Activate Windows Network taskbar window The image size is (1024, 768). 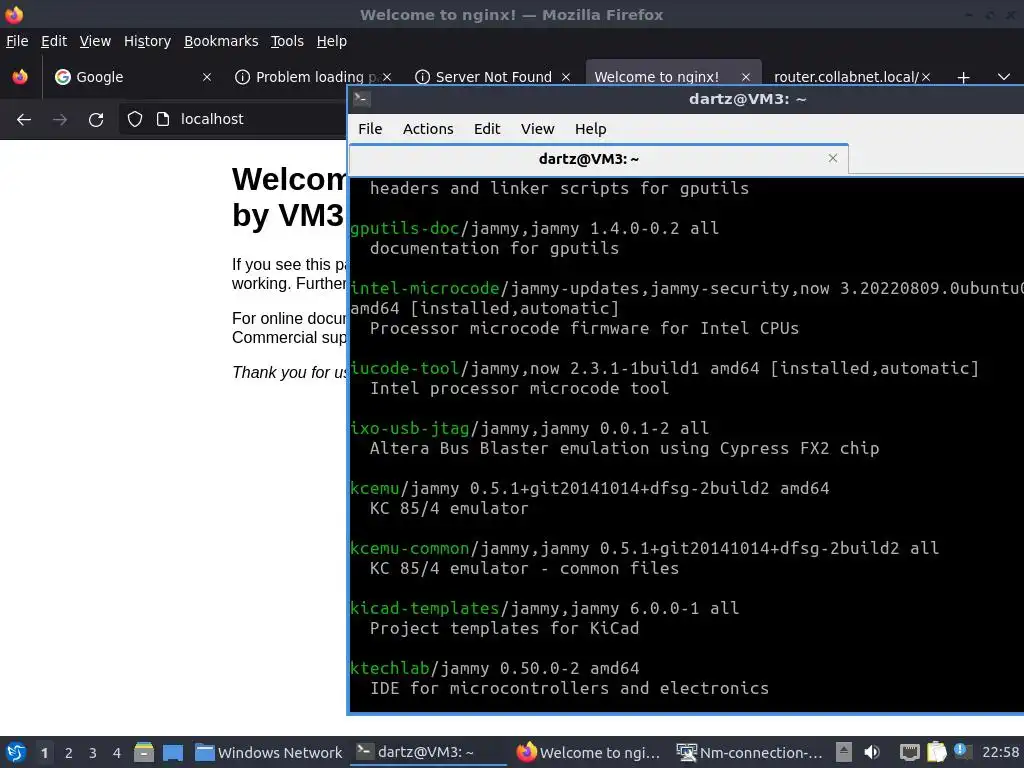(x=269, y=752)
